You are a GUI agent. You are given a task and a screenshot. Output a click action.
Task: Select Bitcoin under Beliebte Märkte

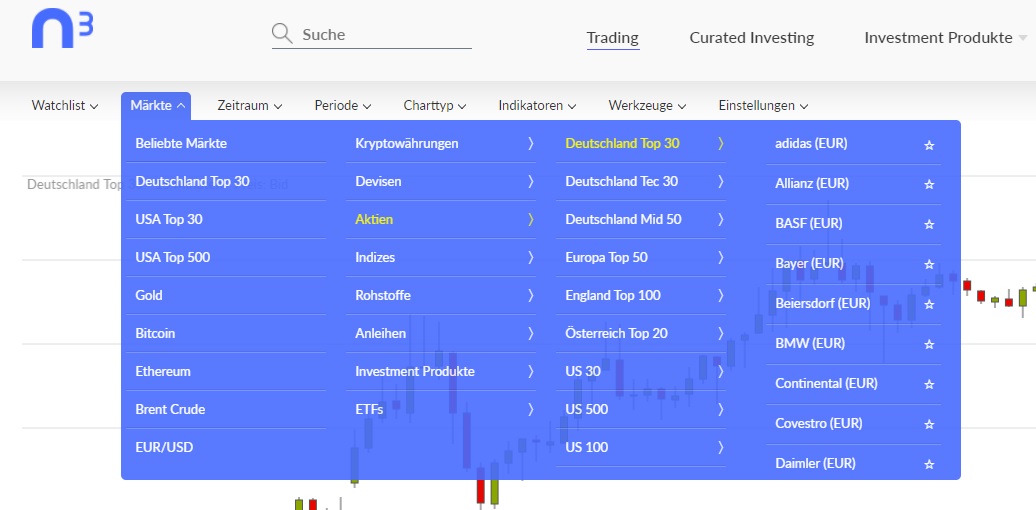155,333
